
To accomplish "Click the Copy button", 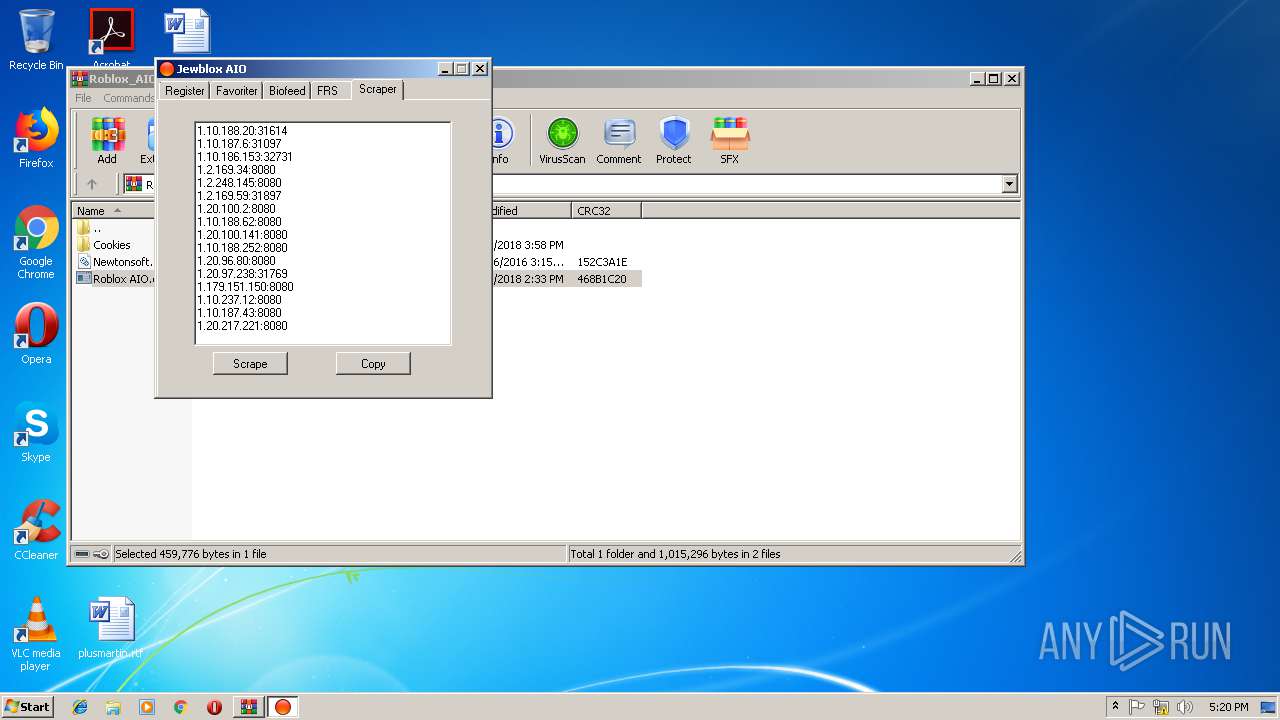I will coord(373,364).
